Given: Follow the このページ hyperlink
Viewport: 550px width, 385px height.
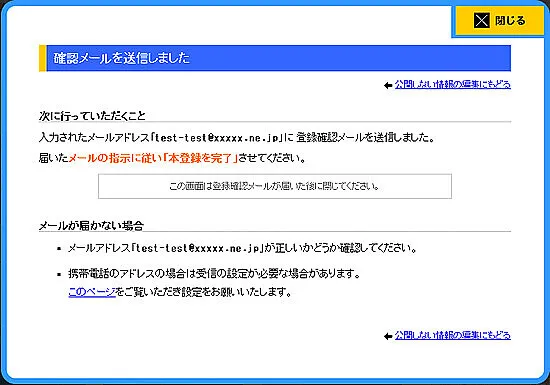Looking at the screenshot, I should pos(92,292).
